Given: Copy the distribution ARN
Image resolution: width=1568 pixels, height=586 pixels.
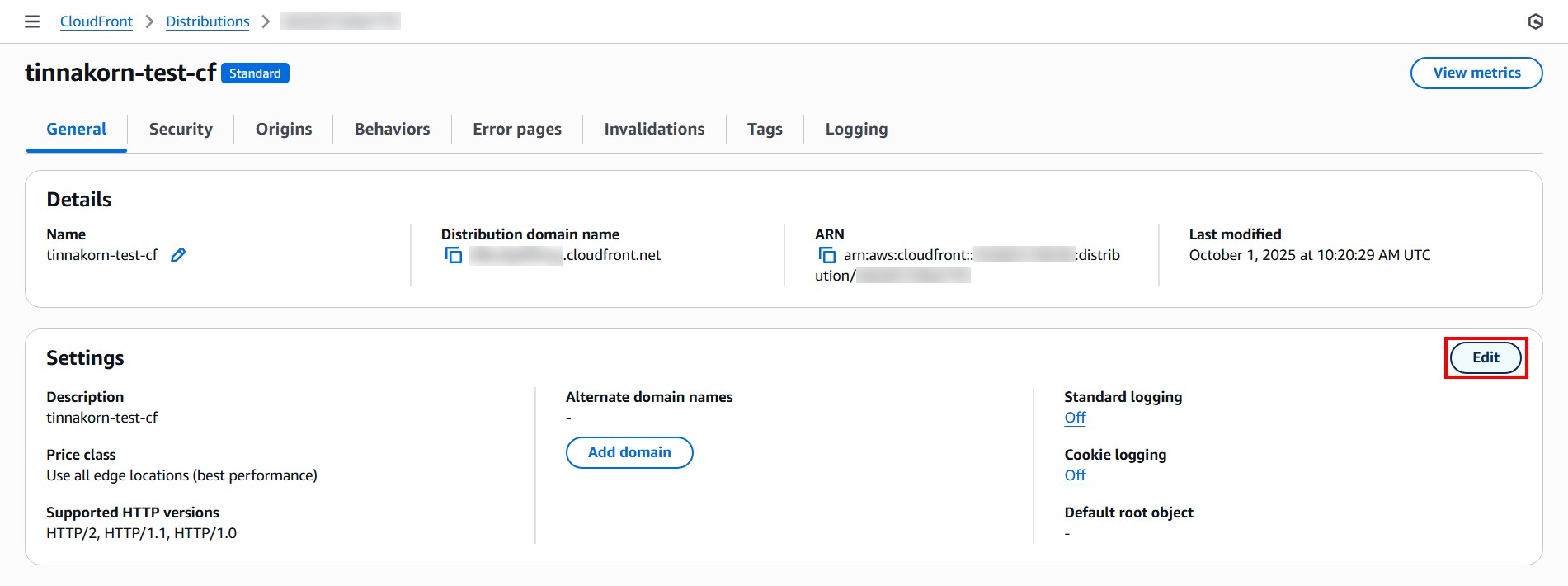Looking at the screenshot, I should tap(827, 255).
